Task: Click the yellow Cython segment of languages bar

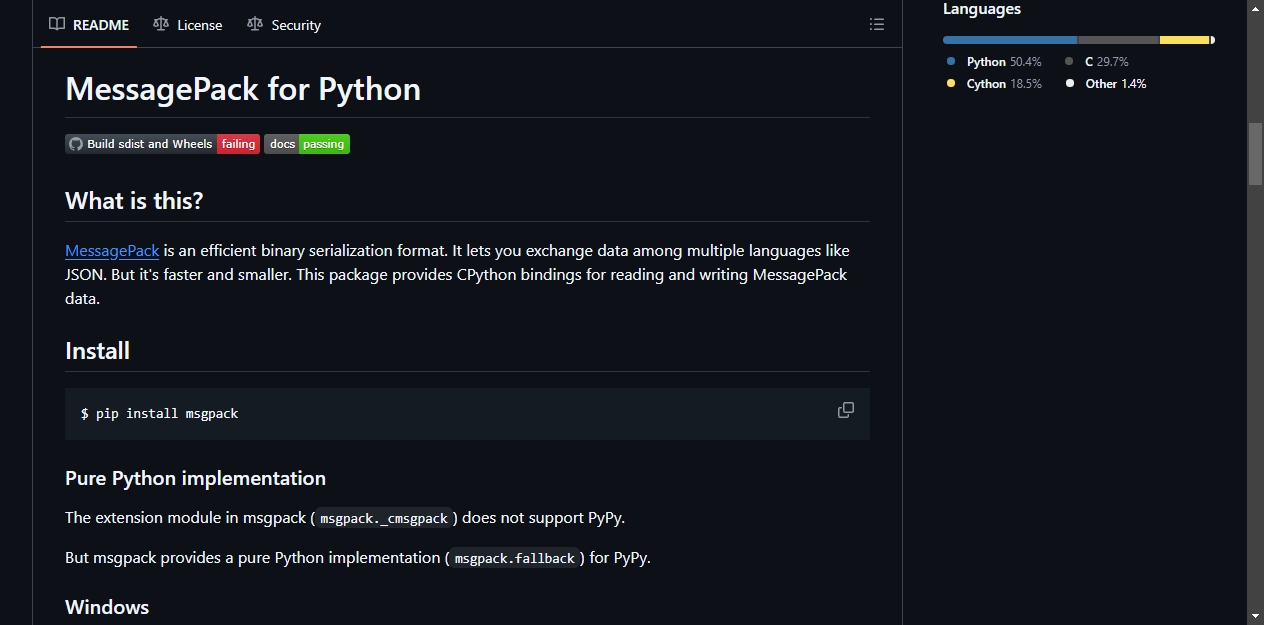Action: [1185, 40]
